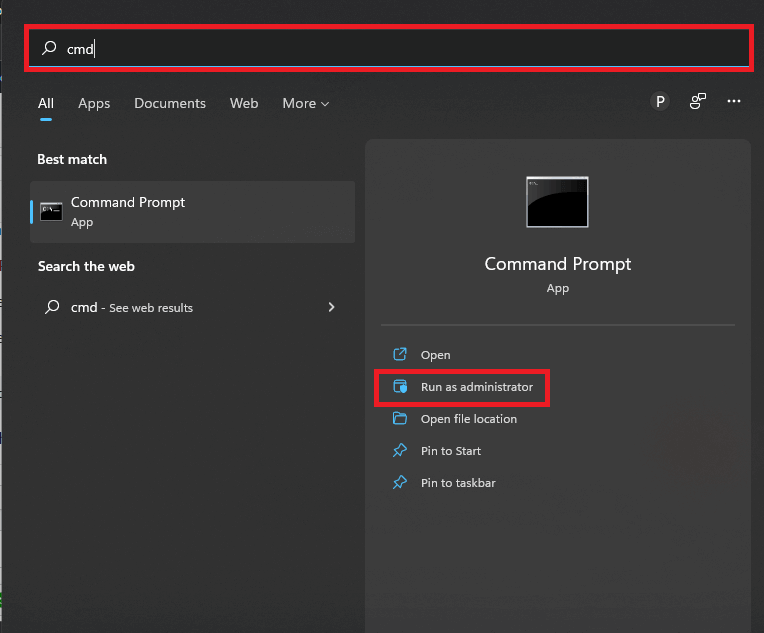Select Pin to taskbar option
Screen dimensions: 764x633
tap(458, 483)
